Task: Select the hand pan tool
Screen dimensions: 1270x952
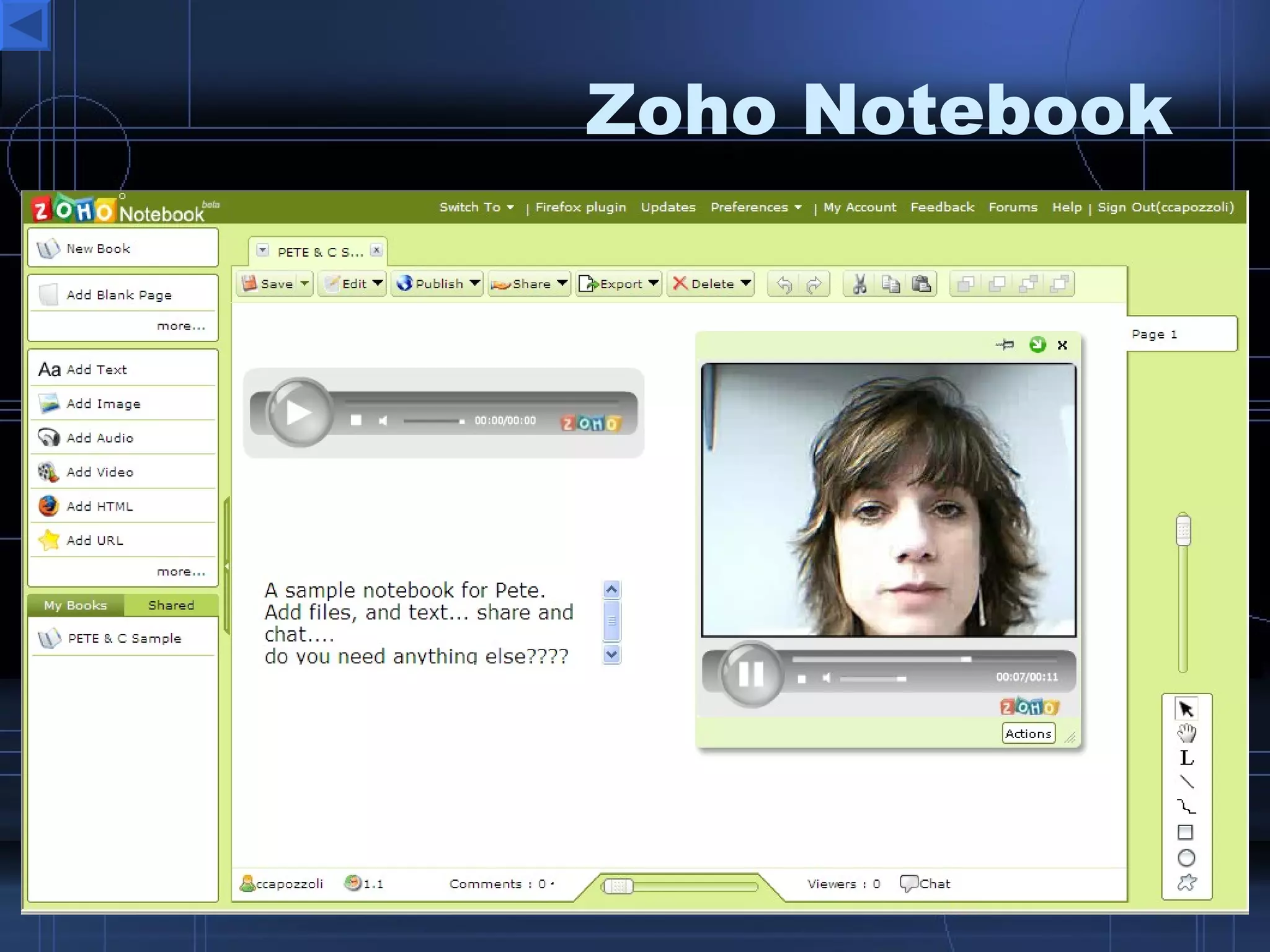Action: tap(1186, 733)
